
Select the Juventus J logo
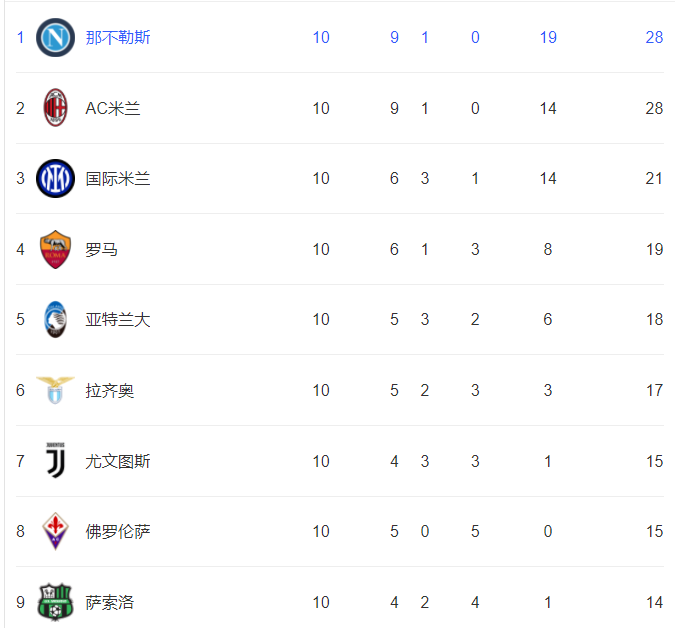(x=56, y=461)
